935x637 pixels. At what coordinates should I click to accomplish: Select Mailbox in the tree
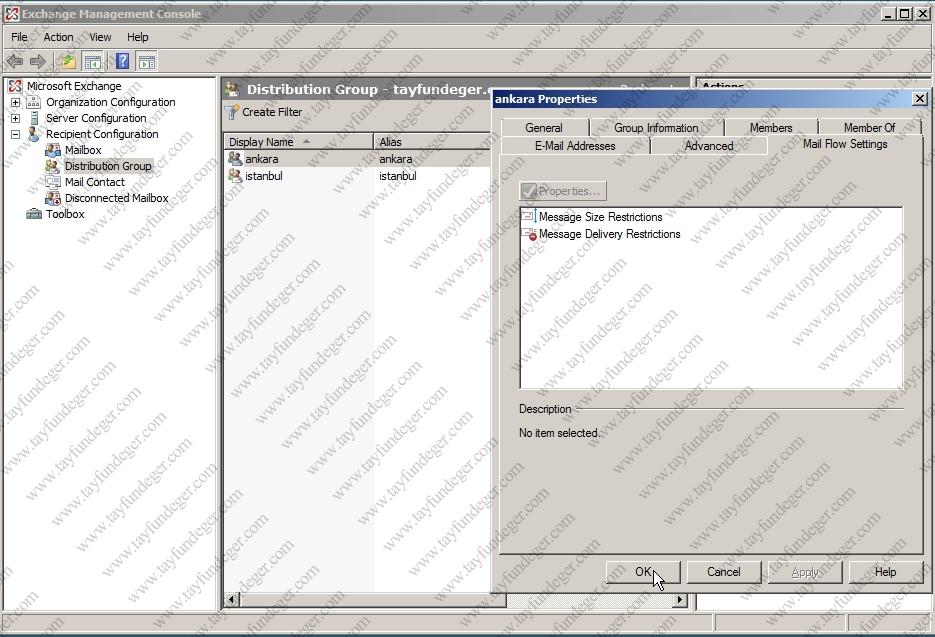(x=83, y=150)
